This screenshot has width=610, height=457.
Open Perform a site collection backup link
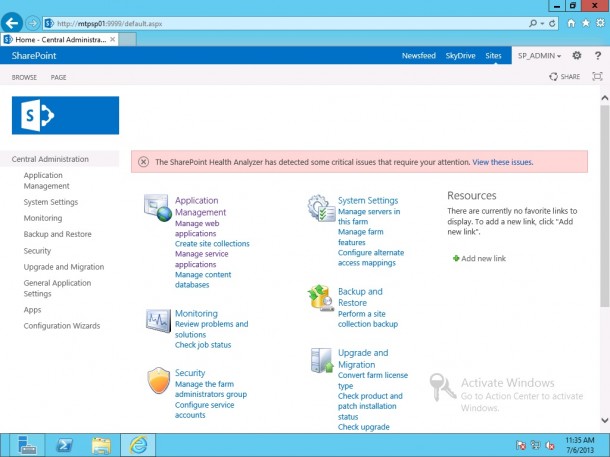[368, 319]
